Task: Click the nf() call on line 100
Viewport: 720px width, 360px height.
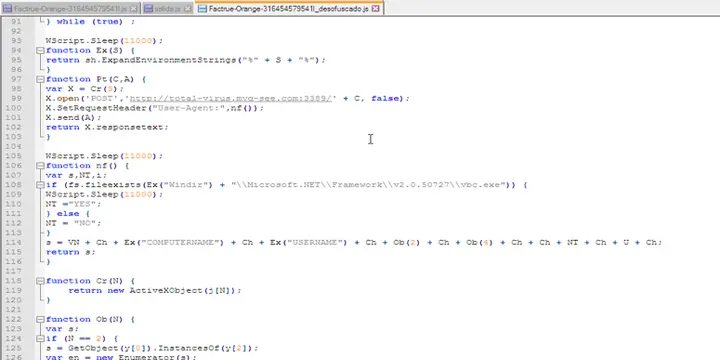Action: [242, 108]
